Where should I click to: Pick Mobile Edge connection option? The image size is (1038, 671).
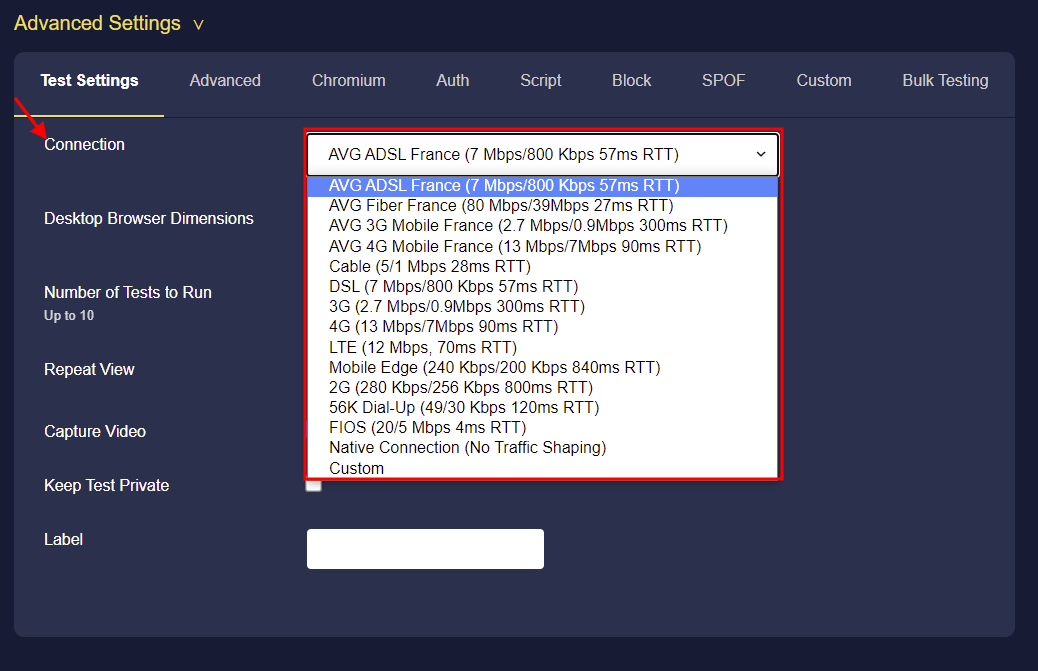(x=543, y=367)
